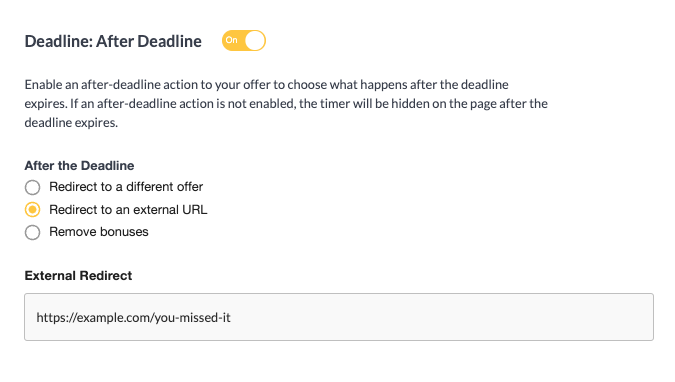Click the "Remove bonuses" label text
This screenshot has height=382, width=675.
pos(99,232)
